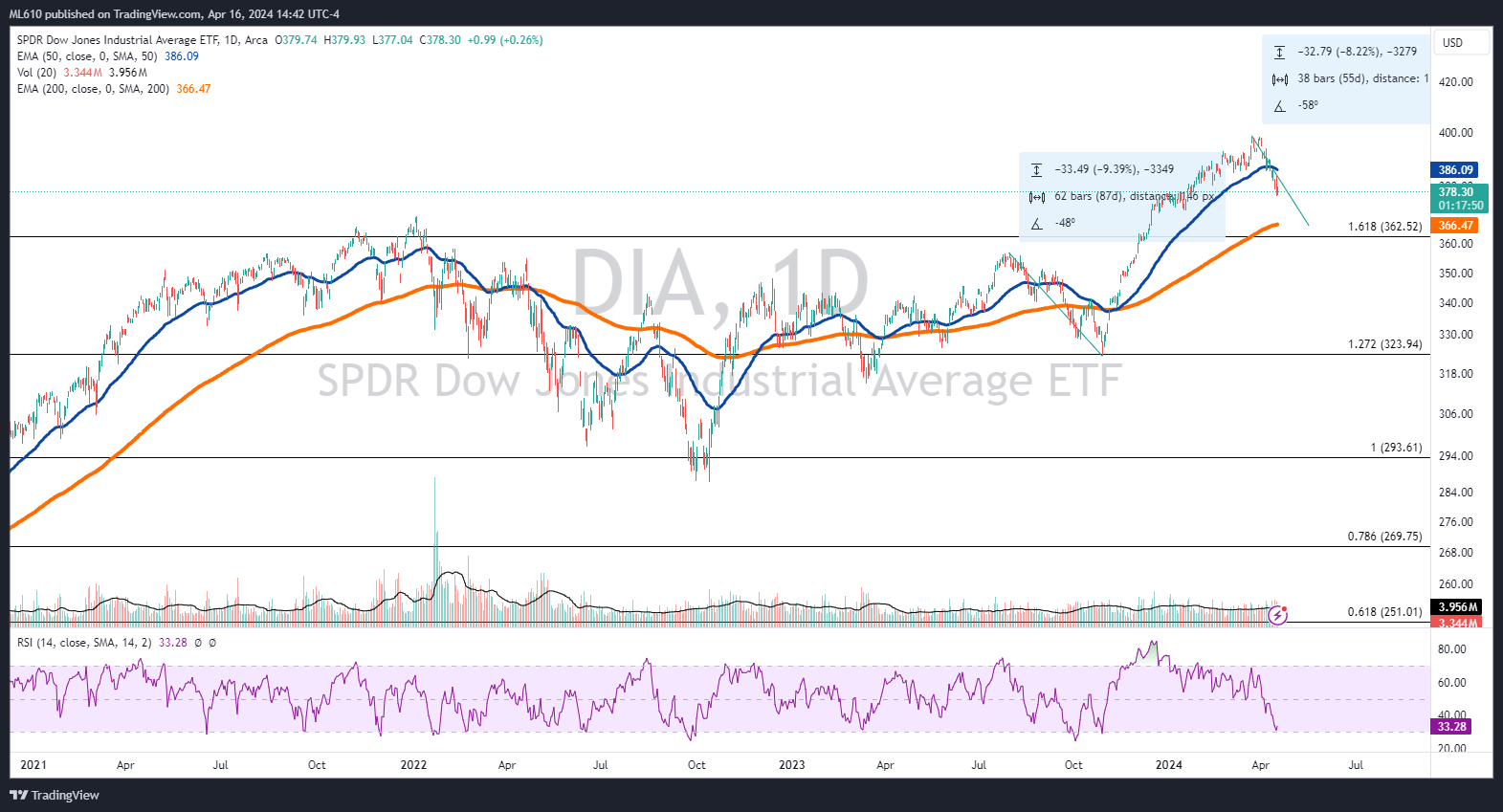Image resolution: width=1503 pixels, height=812 pixels.
Task: Click the 366.47 EMA 200 legend value
Action: click(x=193, y=89)
